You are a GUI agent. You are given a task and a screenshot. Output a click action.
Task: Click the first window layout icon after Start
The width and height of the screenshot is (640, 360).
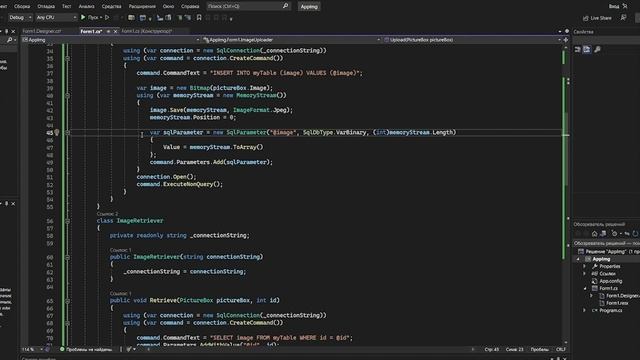coord(131,18)
